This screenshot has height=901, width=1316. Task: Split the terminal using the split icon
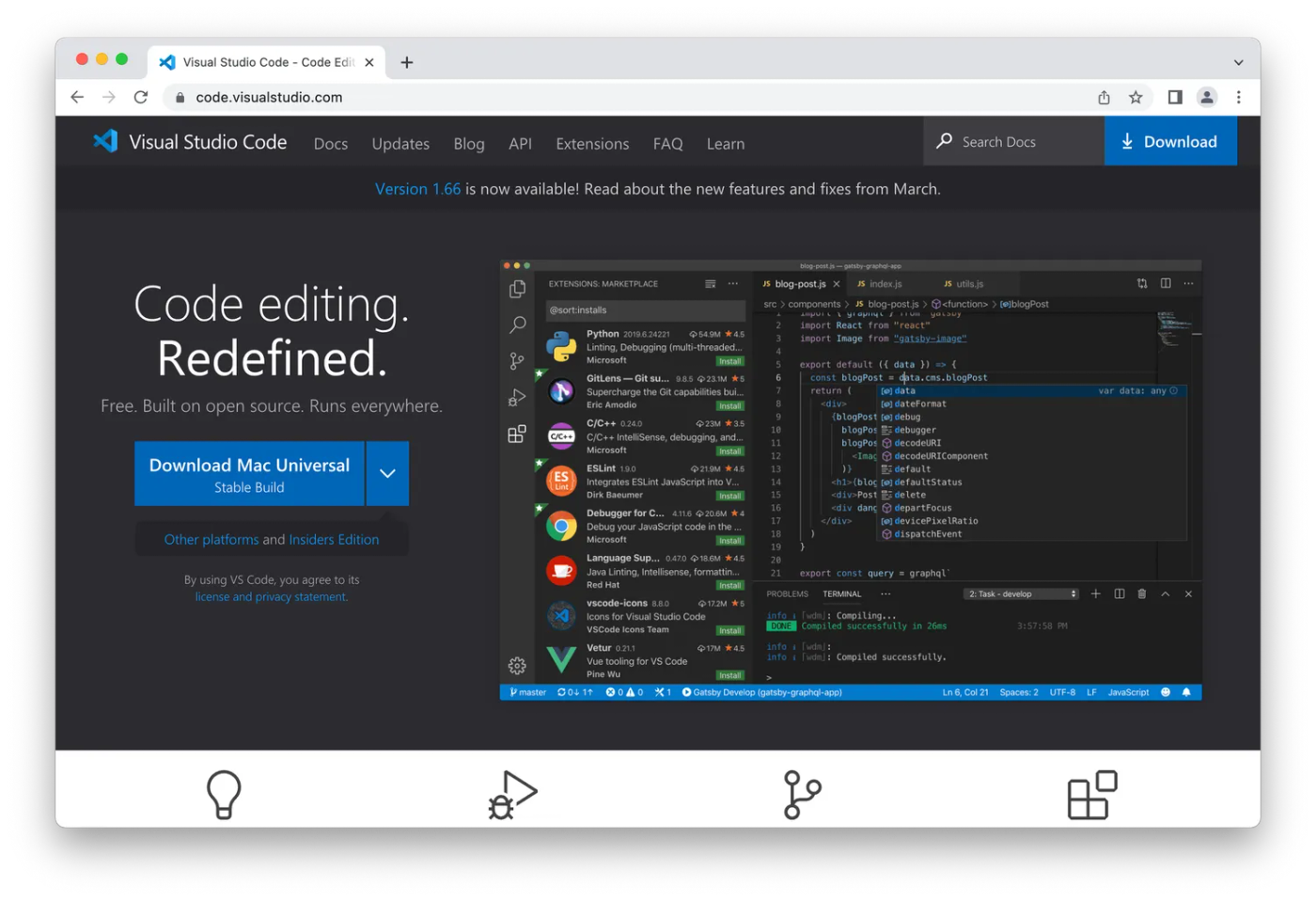pos(1119,593)
